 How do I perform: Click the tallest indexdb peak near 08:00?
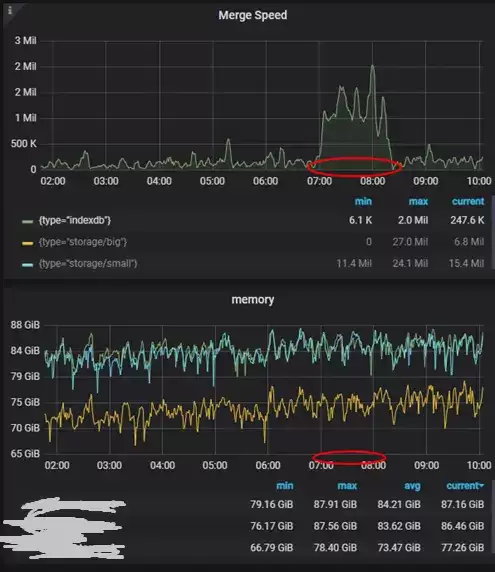(372, 66)
